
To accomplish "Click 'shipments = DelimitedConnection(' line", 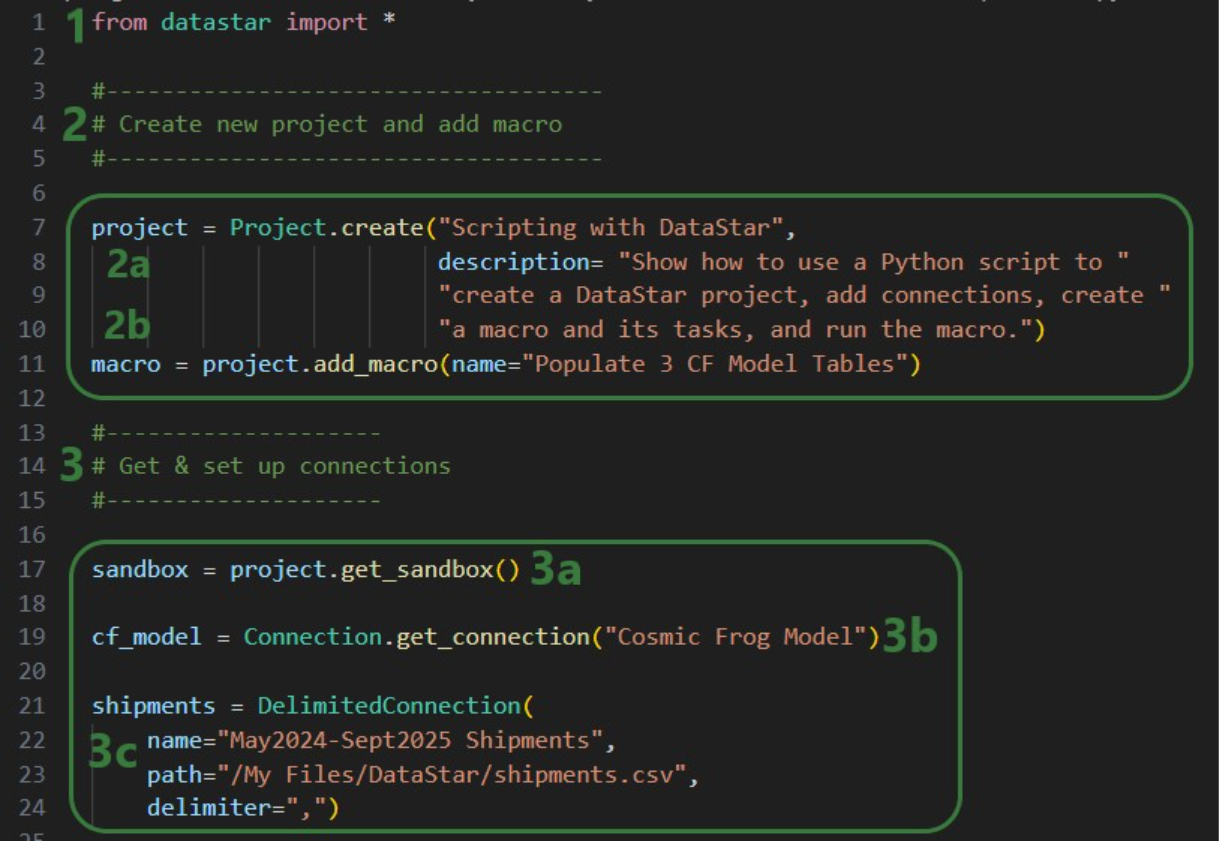I will click(x=313, y=706).
